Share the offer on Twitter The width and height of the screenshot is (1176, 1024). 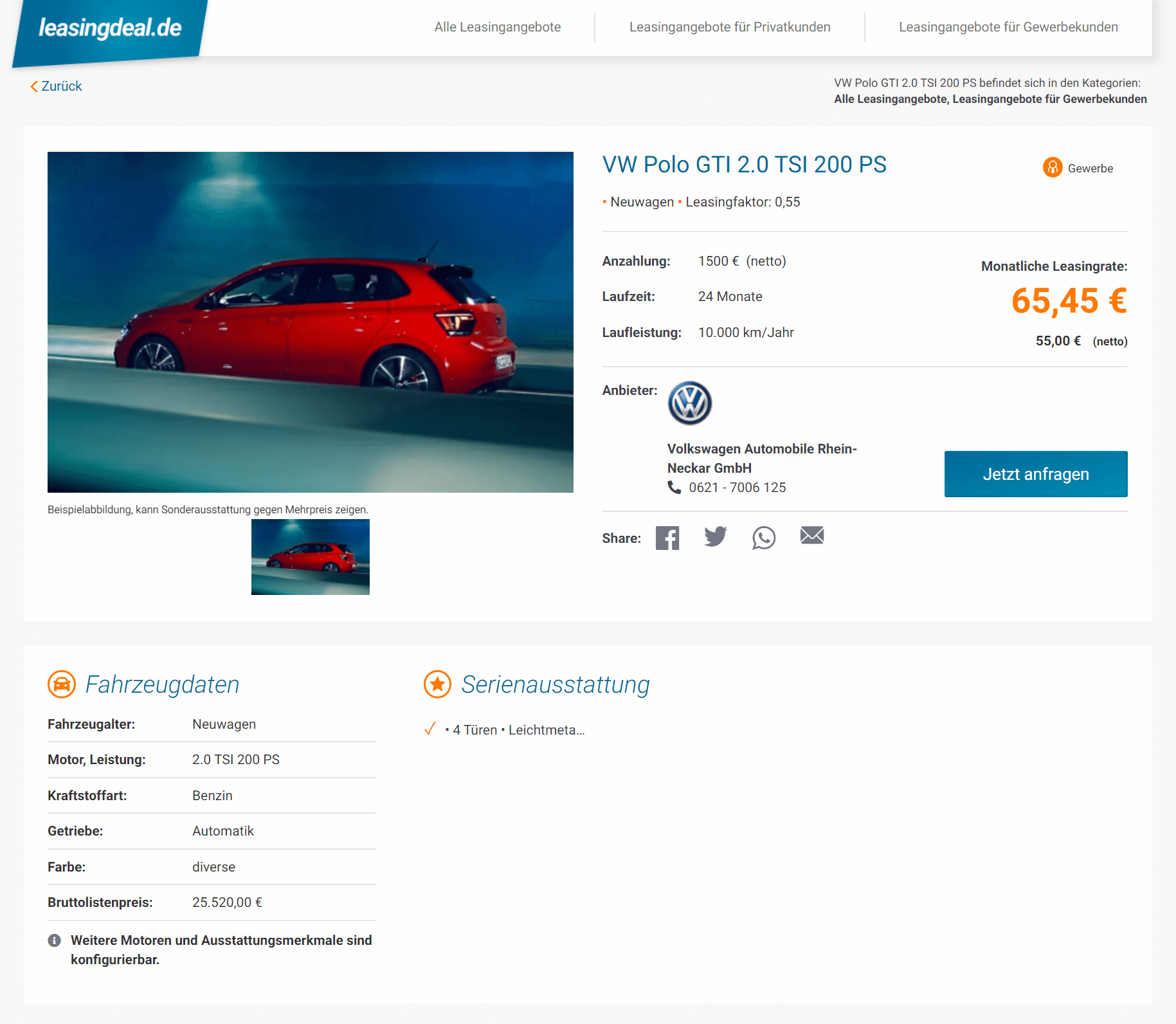tap(715, 536)
